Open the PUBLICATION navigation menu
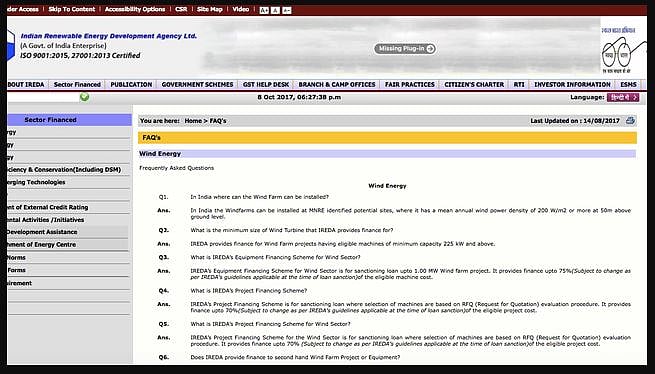 coord(131,84)
